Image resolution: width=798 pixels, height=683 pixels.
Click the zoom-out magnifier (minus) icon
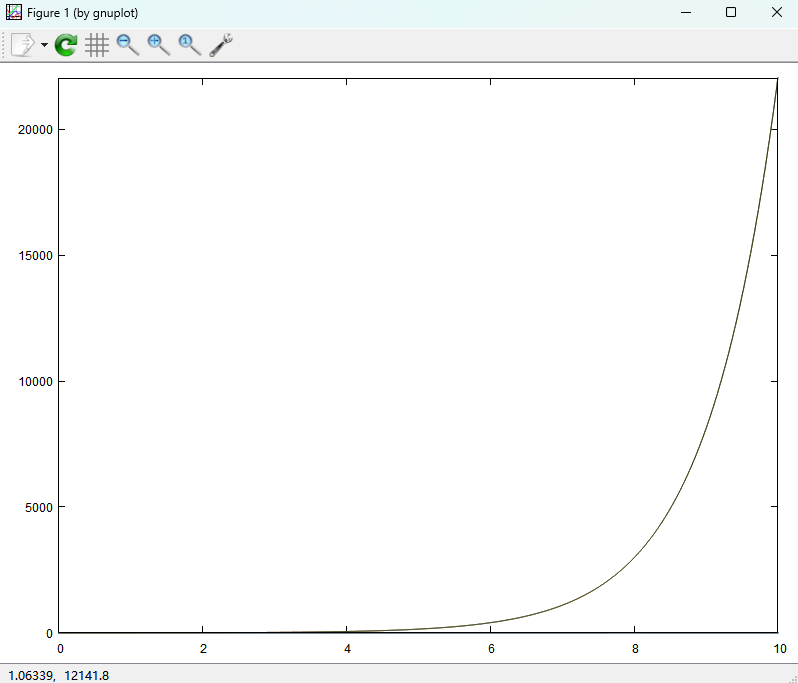pos(128,45)
